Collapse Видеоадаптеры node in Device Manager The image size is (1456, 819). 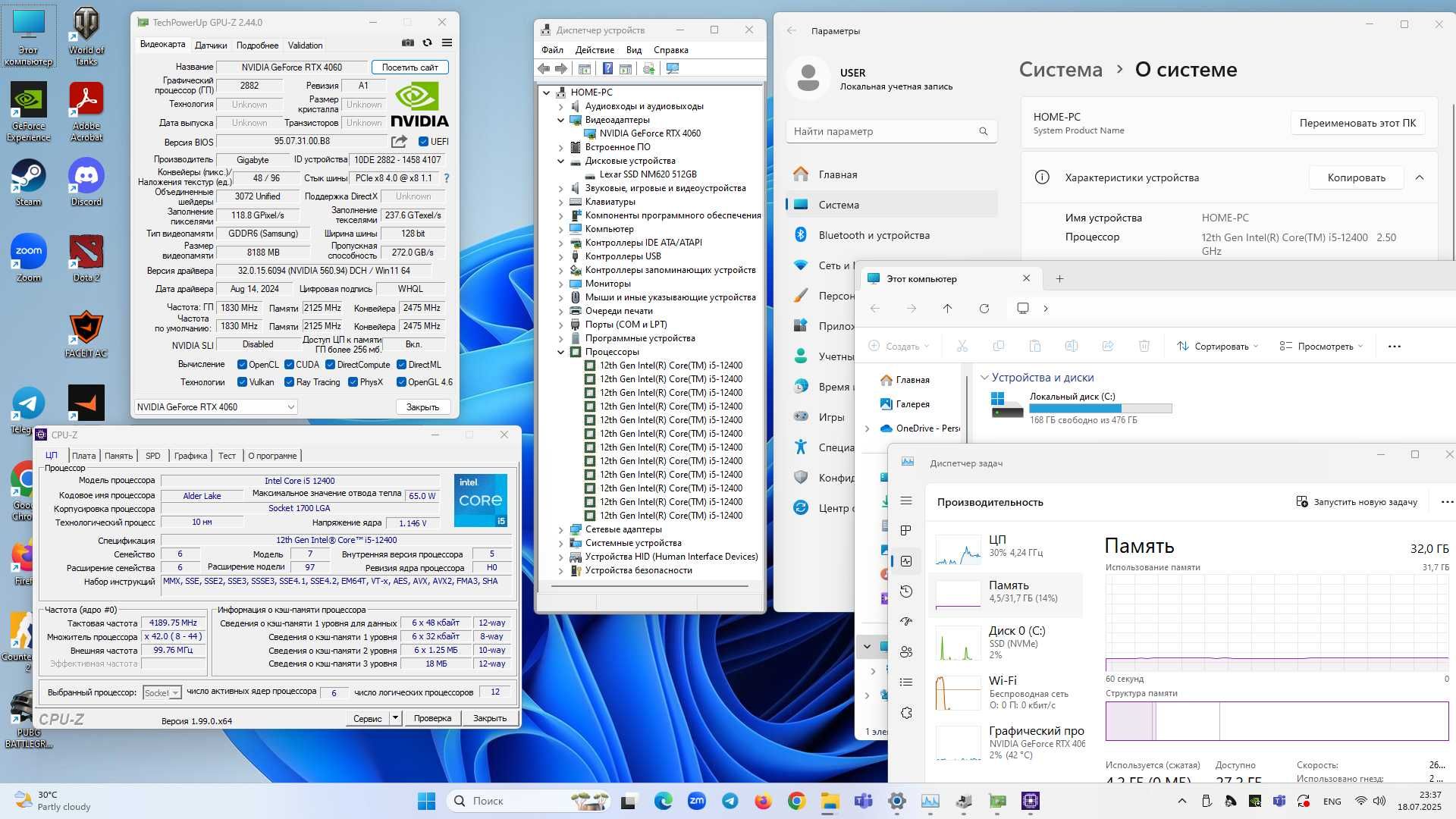click(x=561, y=120)
